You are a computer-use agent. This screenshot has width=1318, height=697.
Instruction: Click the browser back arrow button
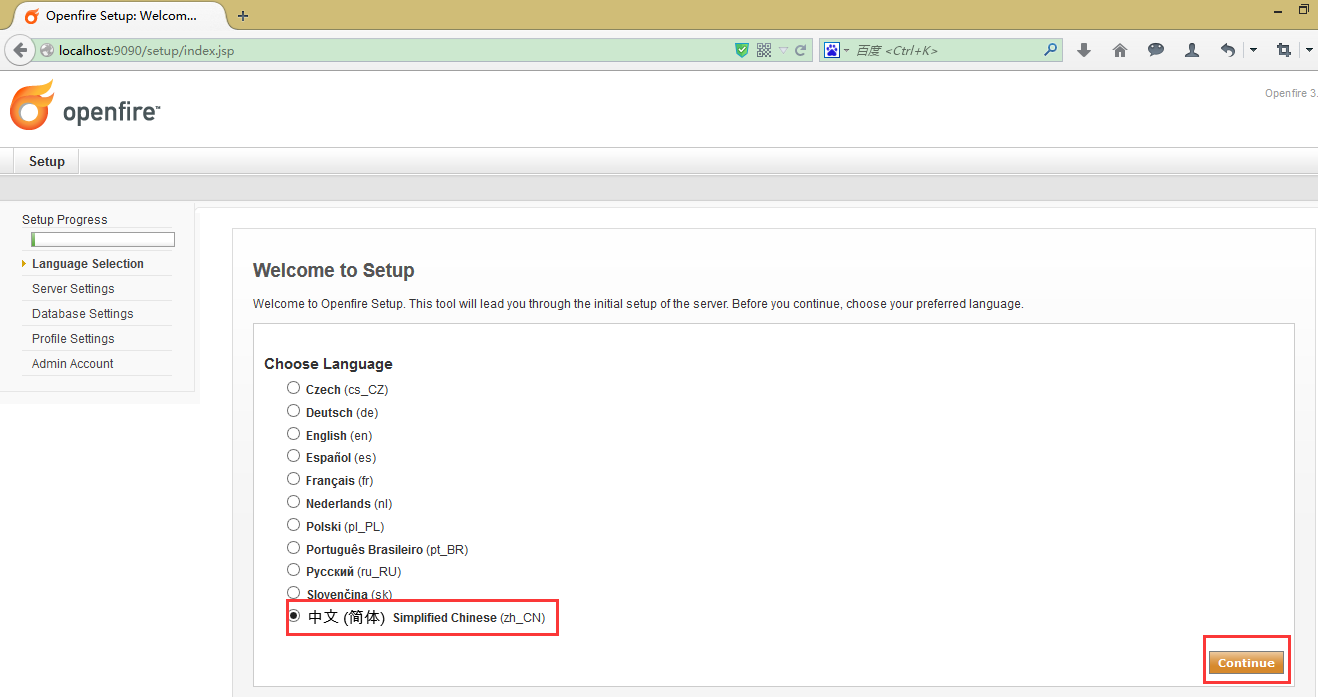(x=19, y=50)
